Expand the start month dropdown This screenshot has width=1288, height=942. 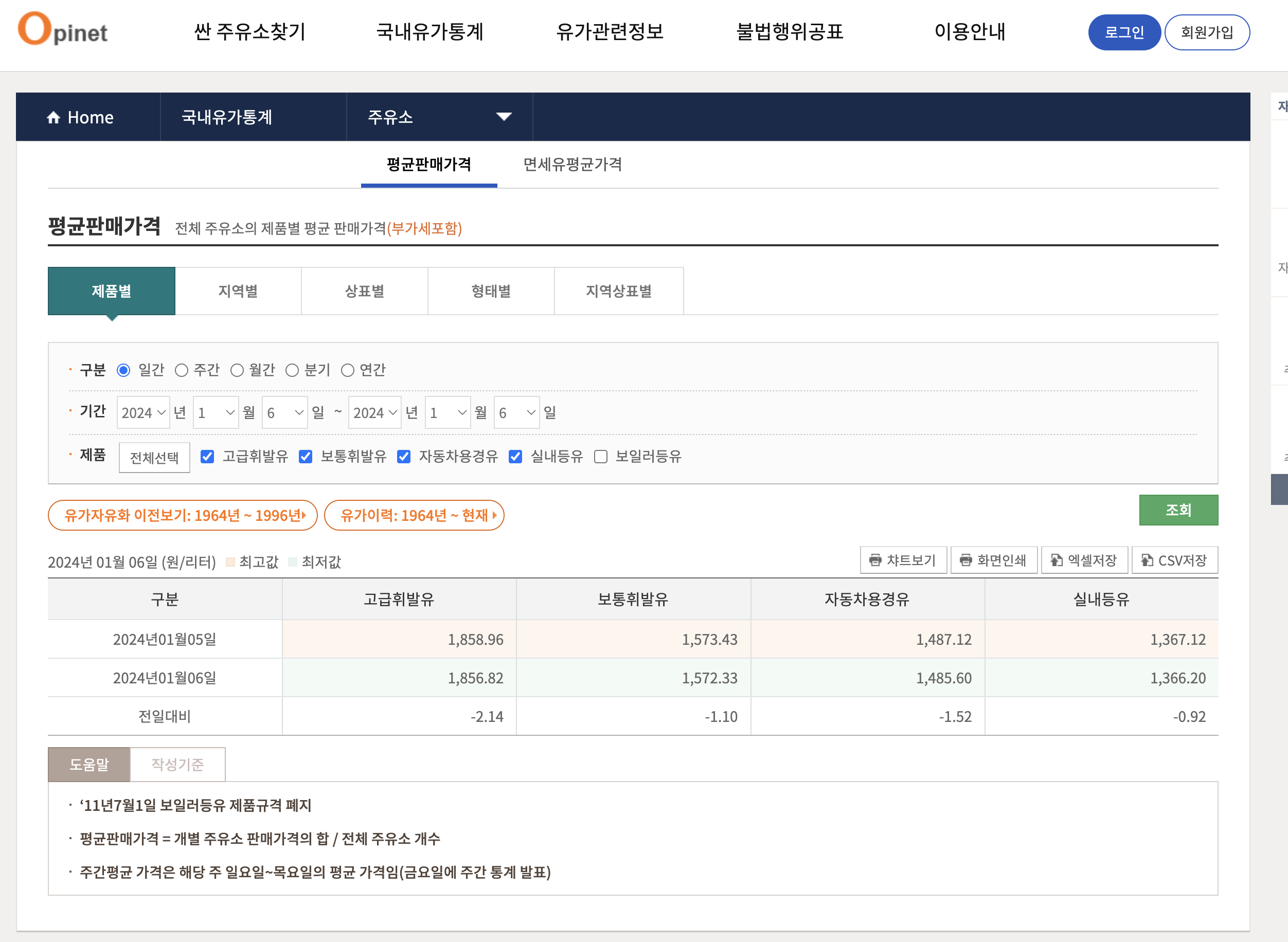point(216,412)
